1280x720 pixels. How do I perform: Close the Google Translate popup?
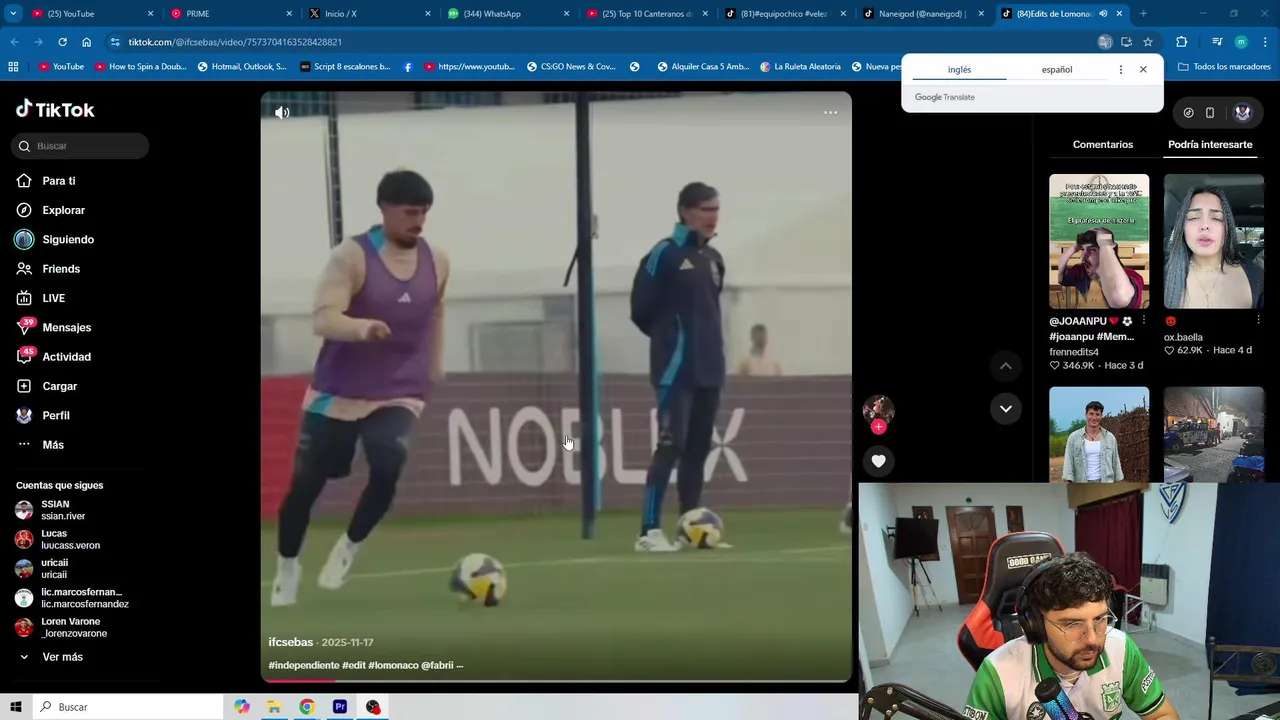pos(1143,70)
